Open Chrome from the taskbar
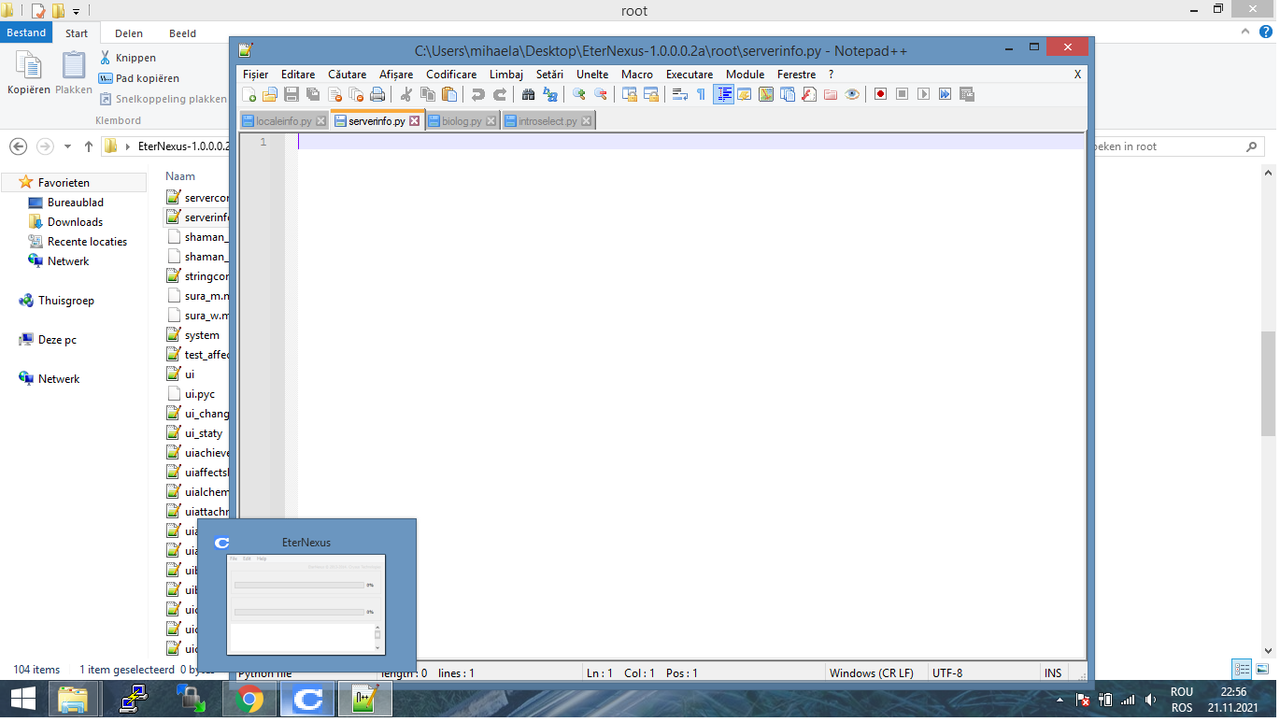The image size is (1280, 719). pyautogui.click(x=250, y=700)
